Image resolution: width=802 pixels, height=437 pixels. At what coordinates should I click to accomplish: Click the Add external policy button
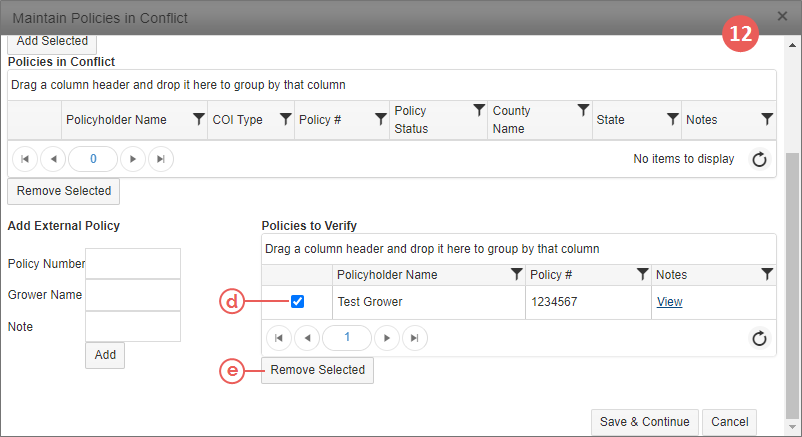click(x=105, y=355)
